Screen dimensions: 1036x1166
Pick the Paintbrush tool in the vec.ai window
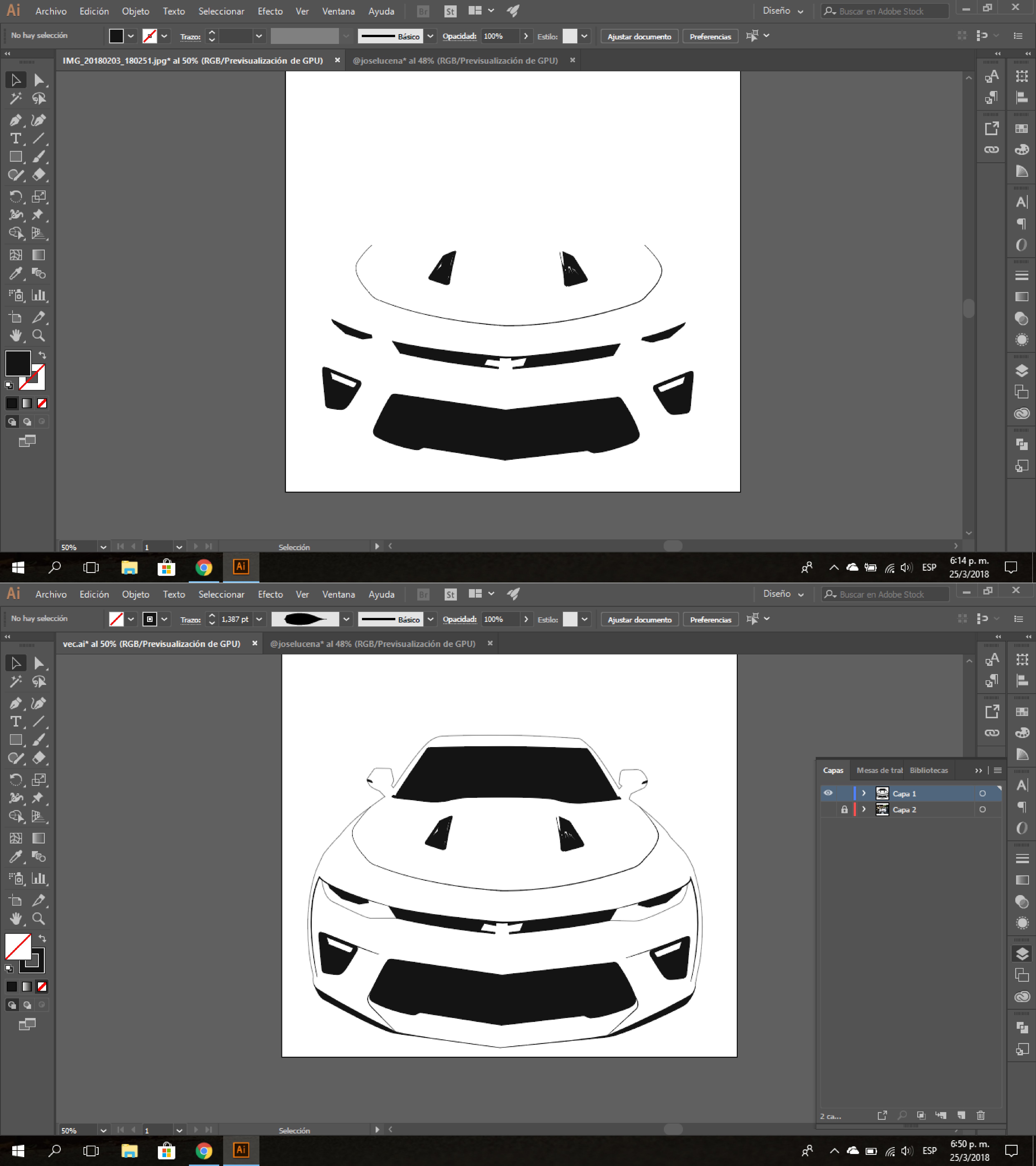coord(39,740)
